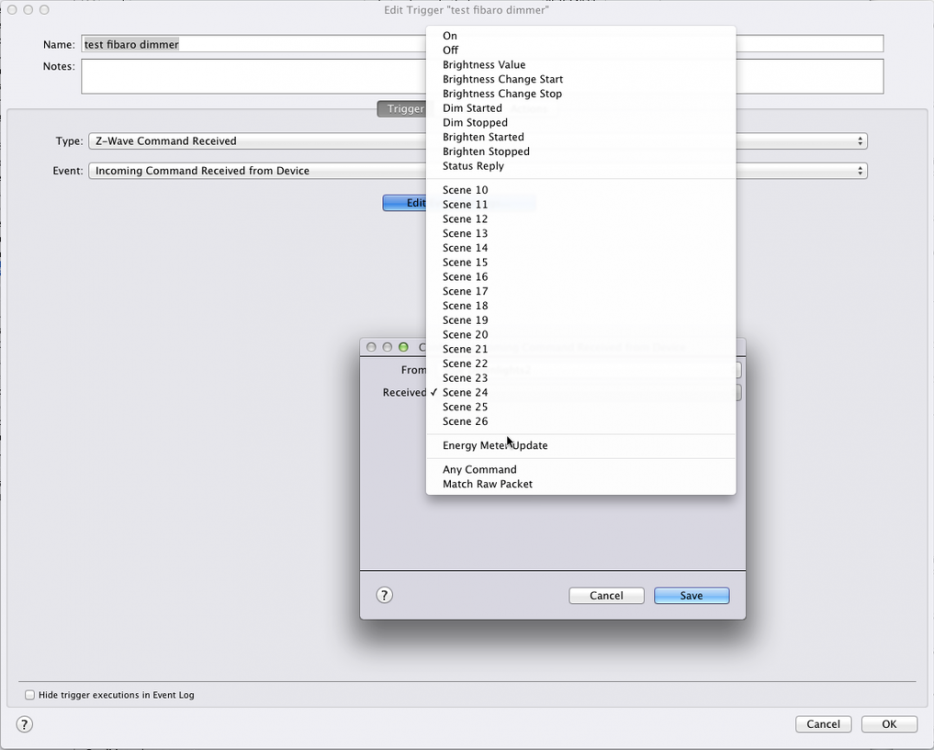Choose Energy Meter Update entry
934x750 pixels.
pos(495,446)
